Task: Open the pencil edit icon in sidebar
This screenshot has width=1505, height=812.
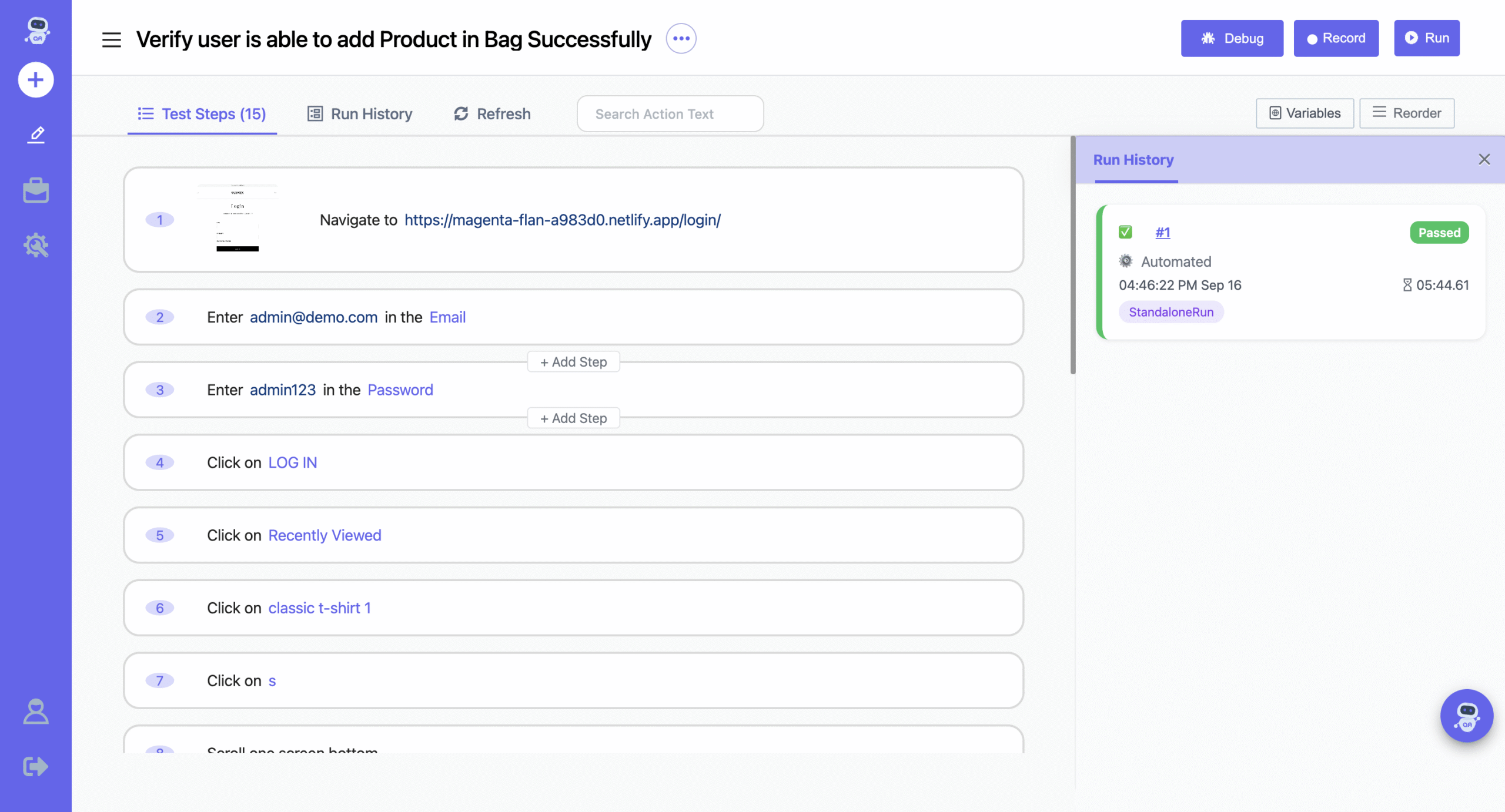Action: coord(36,135)
